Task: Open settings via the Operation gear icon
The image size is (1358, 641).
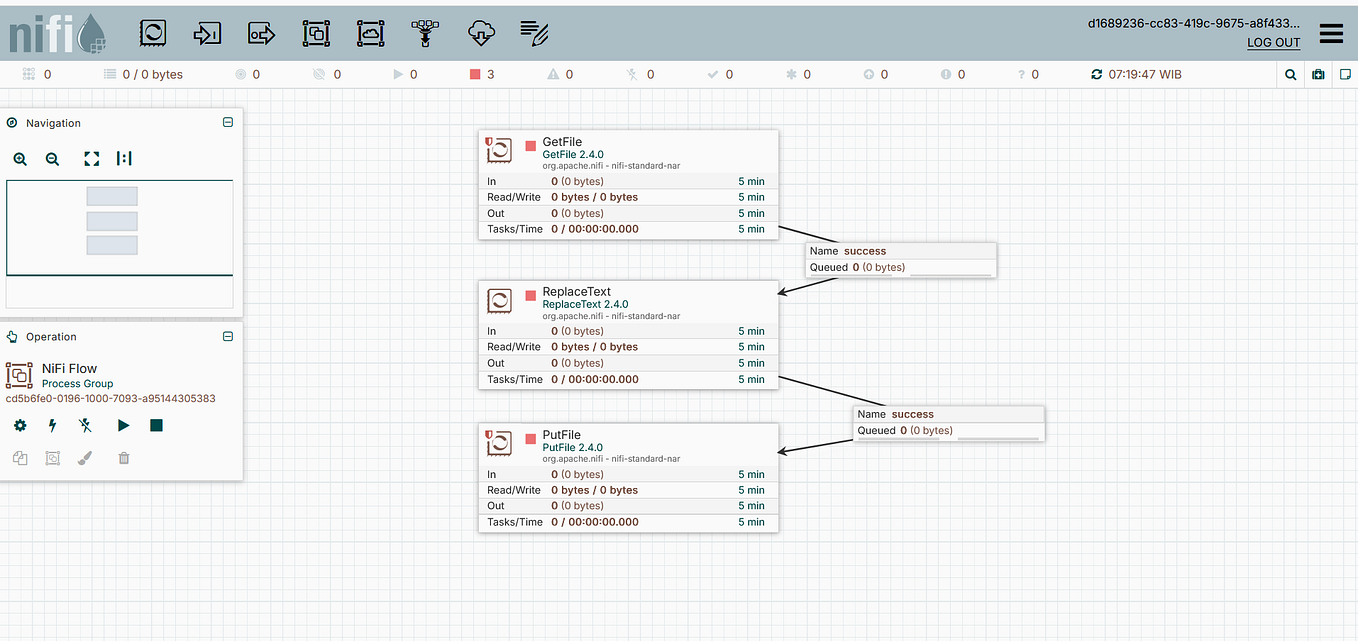Action: click(x=19, y=425)
